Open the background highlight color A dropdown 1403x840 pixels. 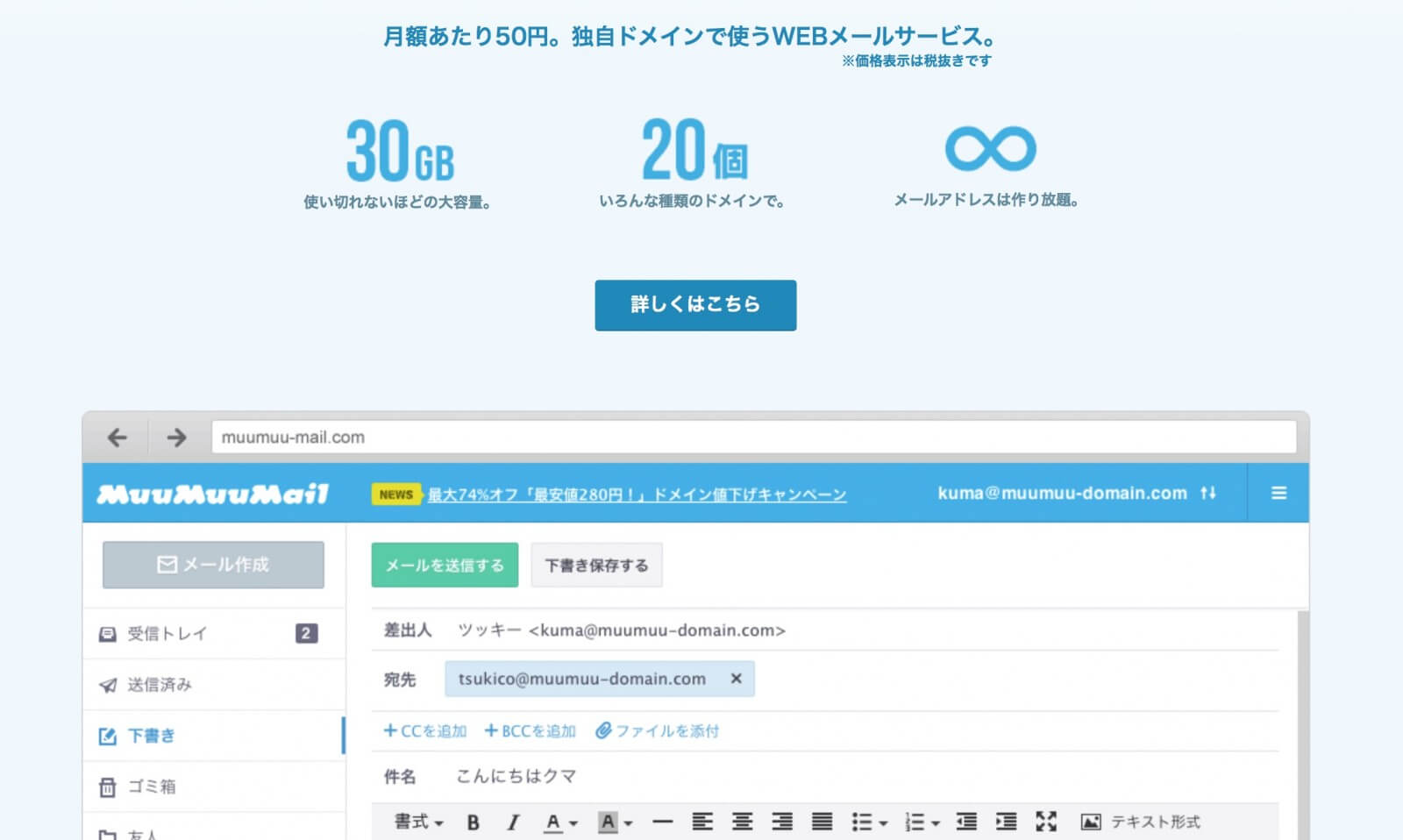(x=615, y=822)
